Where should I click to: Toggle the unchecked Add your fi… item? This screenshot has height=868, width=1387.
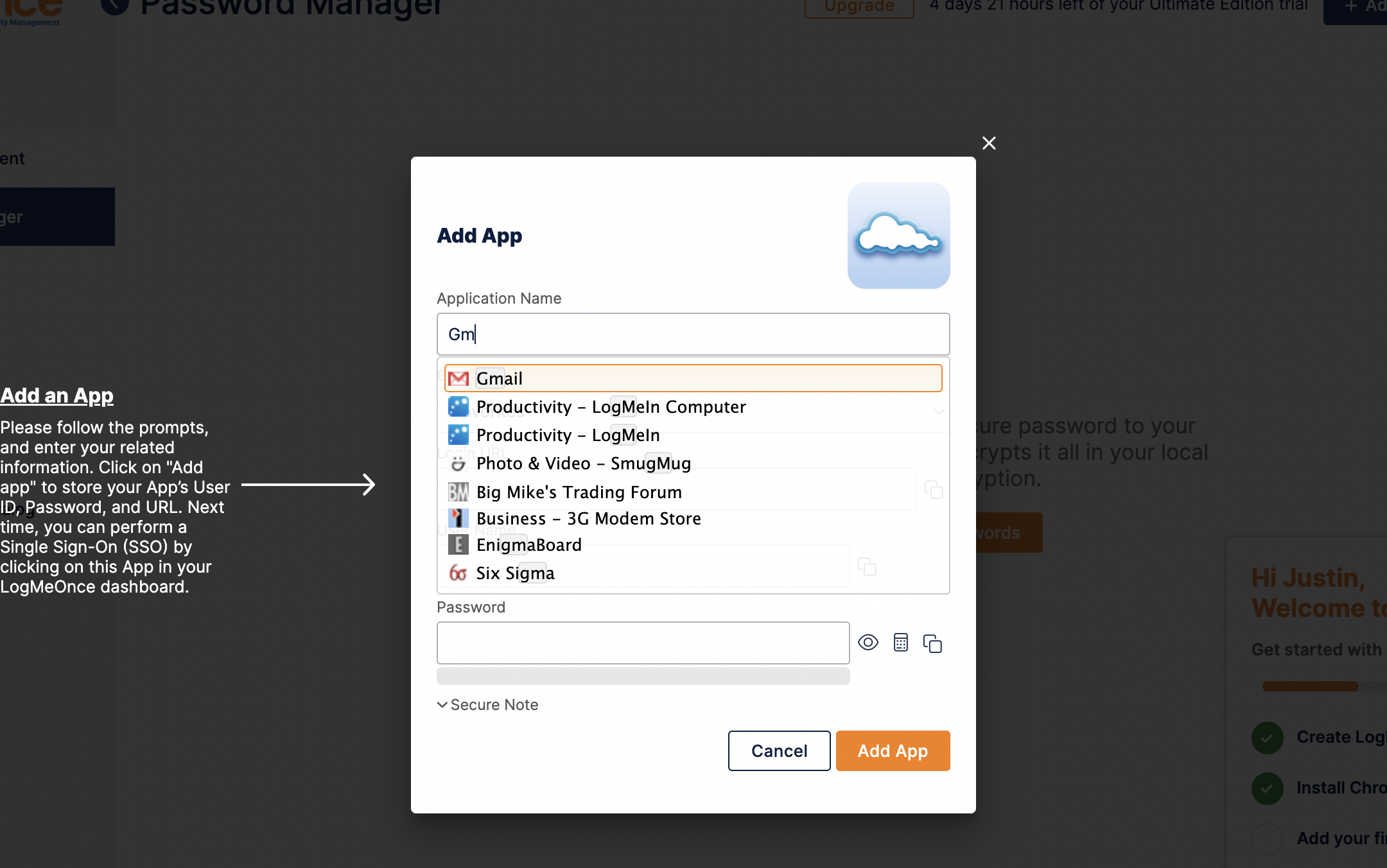coord(1268,838)
